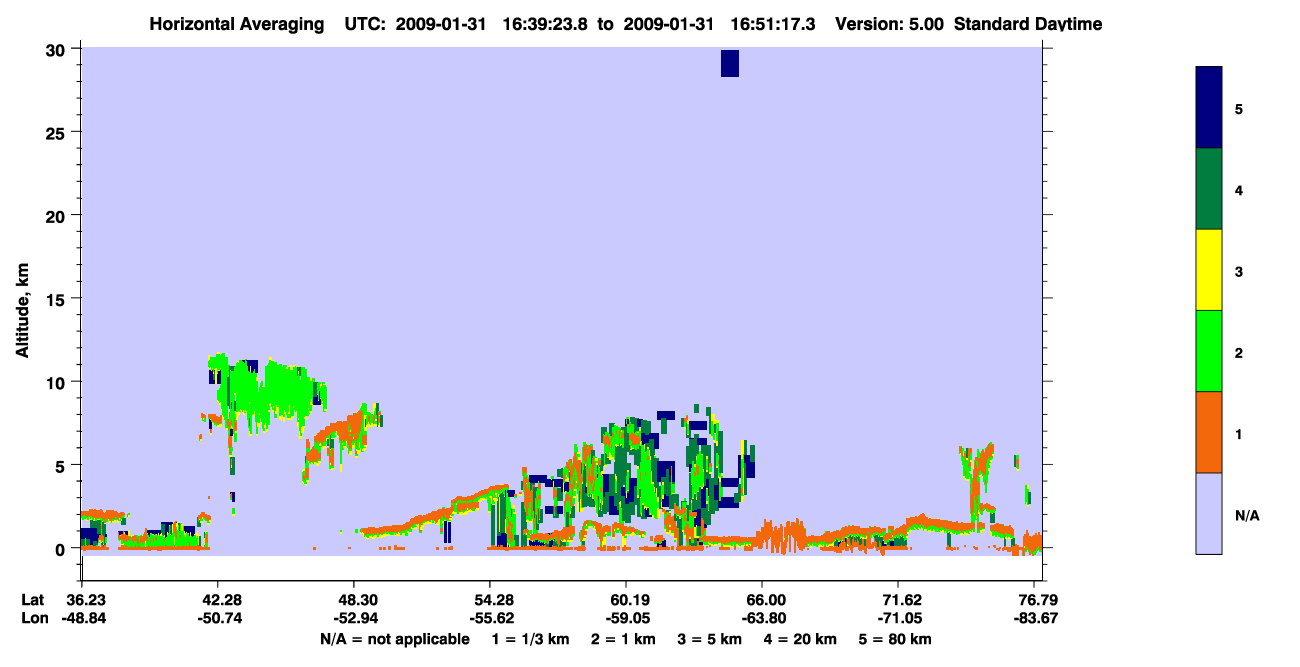Click the altitude tick label 20
The width and height of the screenshot is (1300, 667).
(58, 215)
